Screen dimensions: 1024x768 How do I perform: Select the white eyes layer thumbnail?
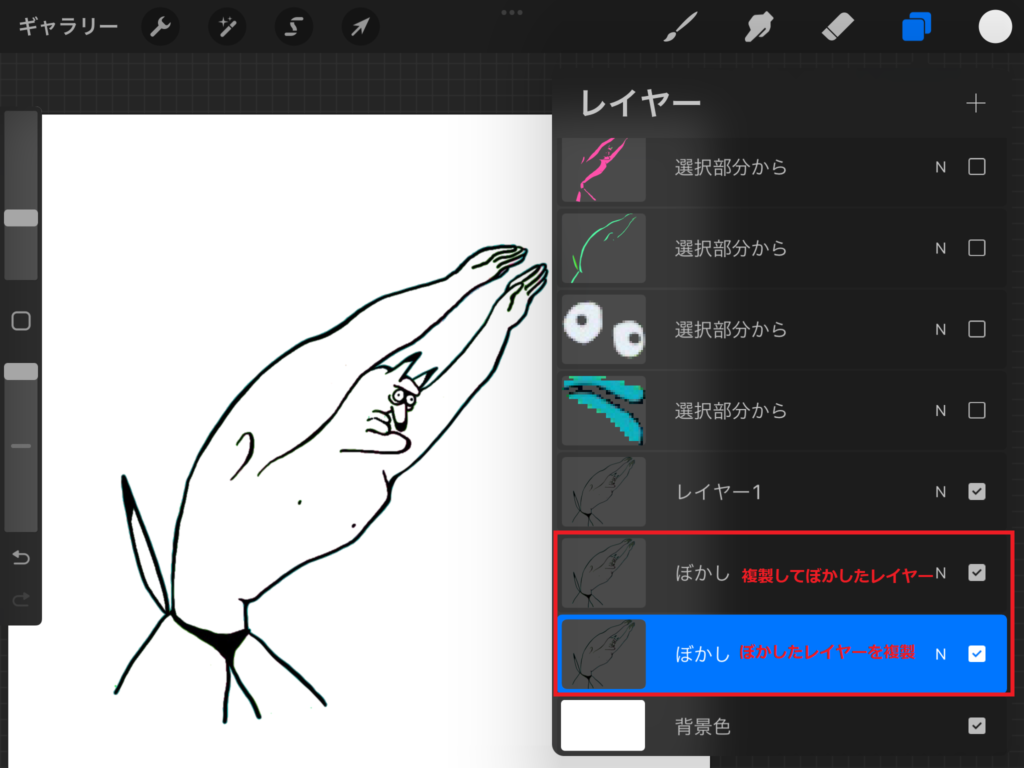(x=603, y=329)
